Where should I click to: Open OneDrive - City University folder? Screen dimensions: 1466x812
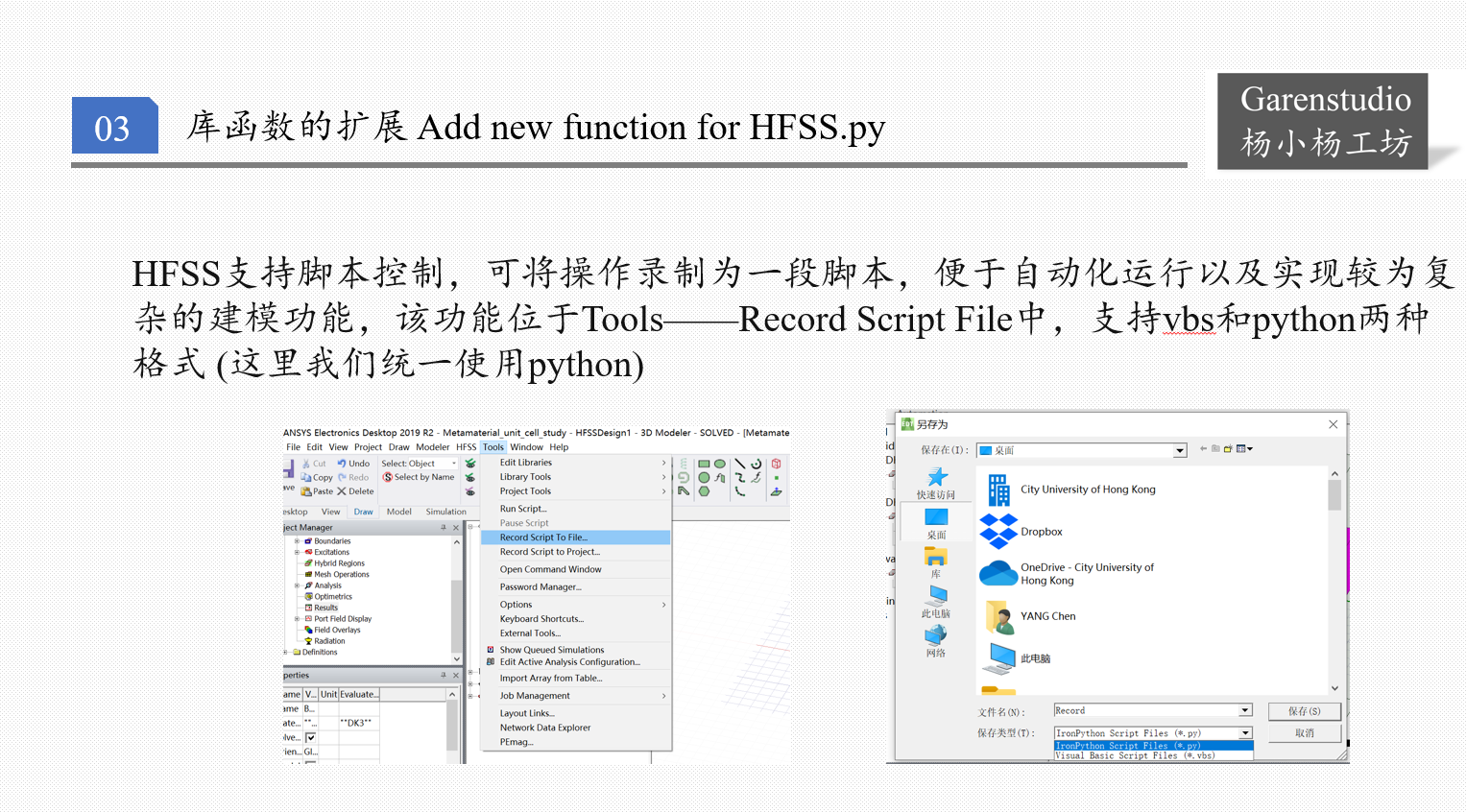(x=1067, y=574)
